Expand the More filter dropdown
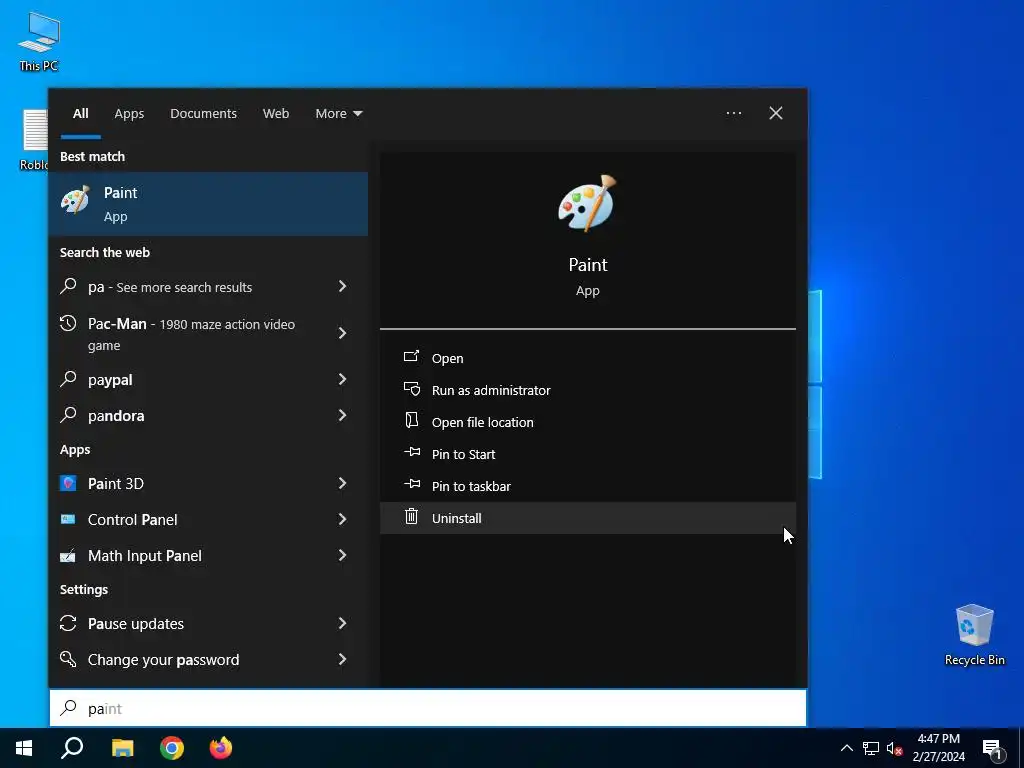This screenshot has height=768, width=1024. [x=338, y=114]
